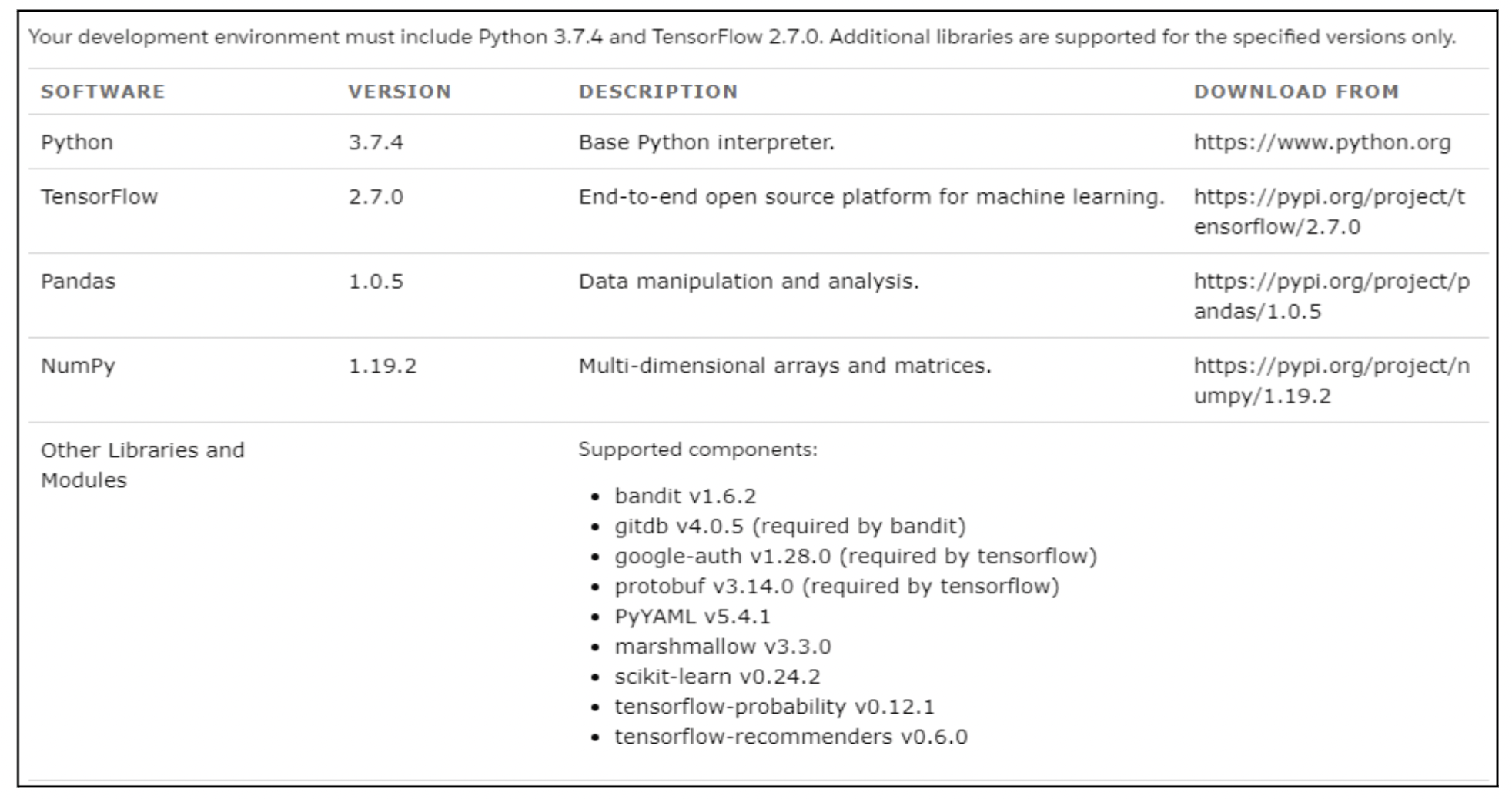The width and height of the screenshot is (1512, 799).
Task: Open the https://www.python.org download link
Action: [1322, 142]
